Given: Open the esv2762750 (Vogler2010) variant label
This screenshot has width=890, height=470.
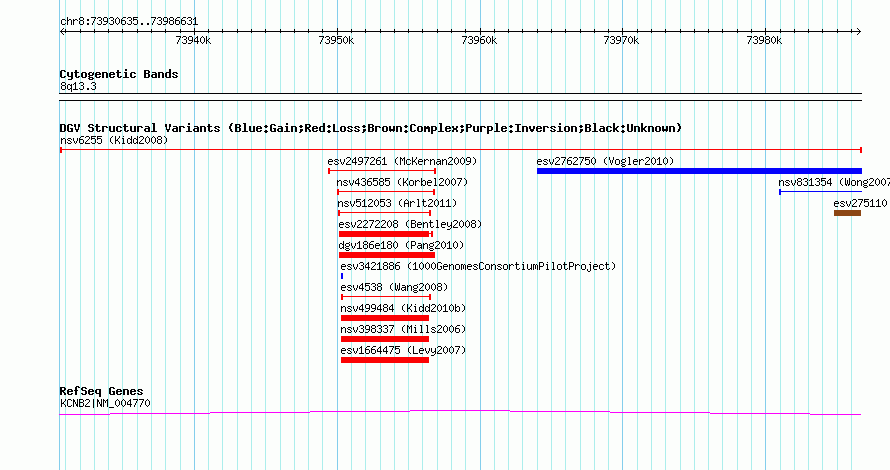Looking at the screenshot, I should click(x=605, y=161).
